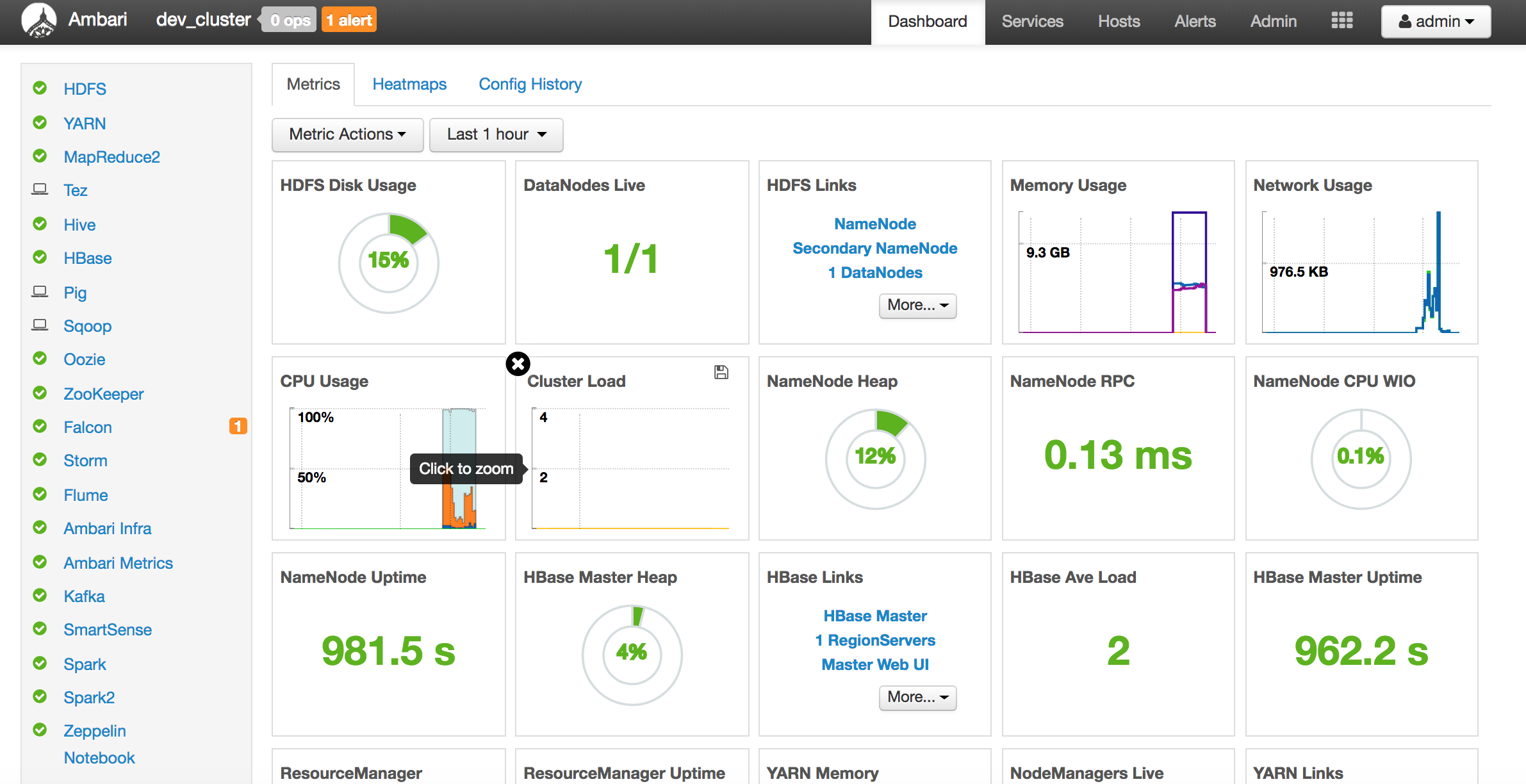Open the views grid icon
Image resolution: width=1526 pixels, height=784 pixels.
click(x=1341, y=20)
